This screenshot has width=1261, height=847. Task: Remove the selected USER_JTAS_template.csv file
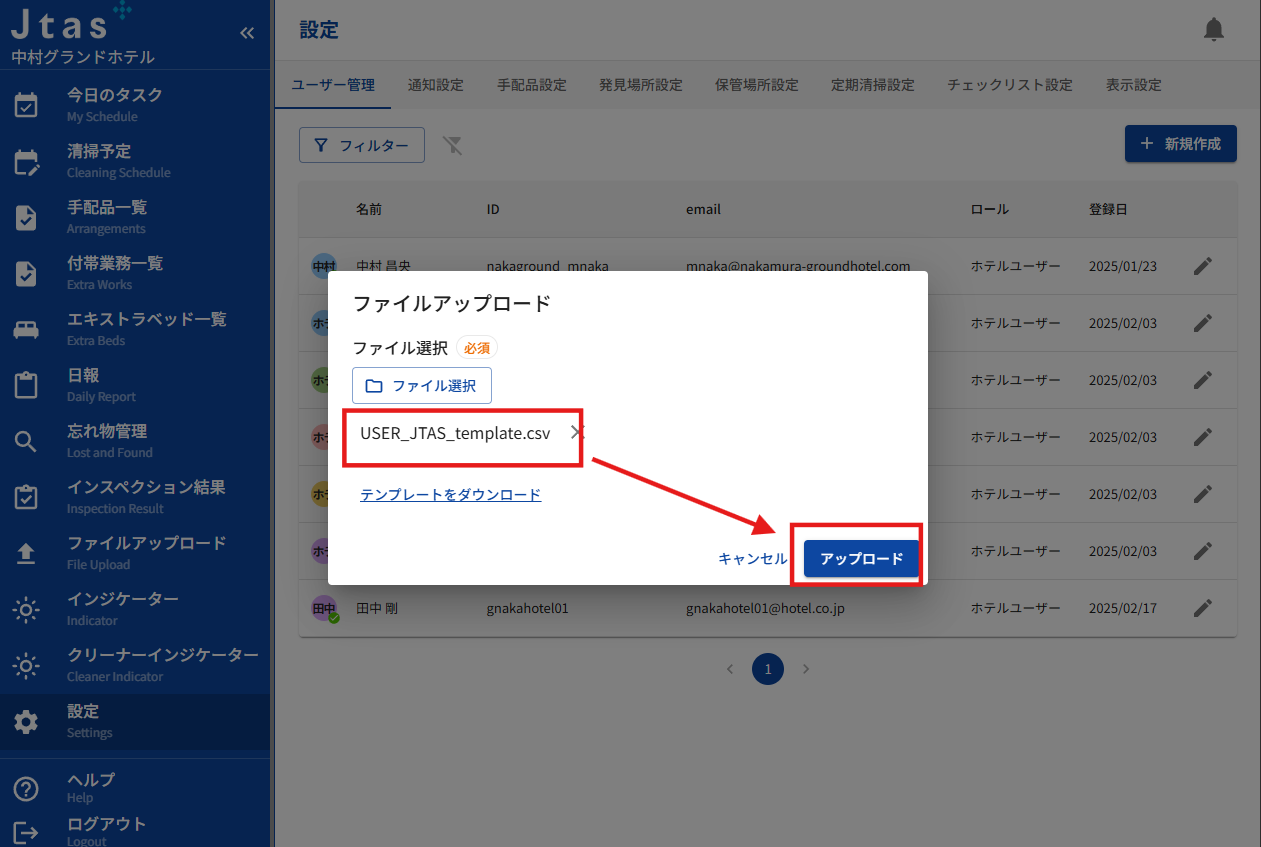(x=577, y=432)
